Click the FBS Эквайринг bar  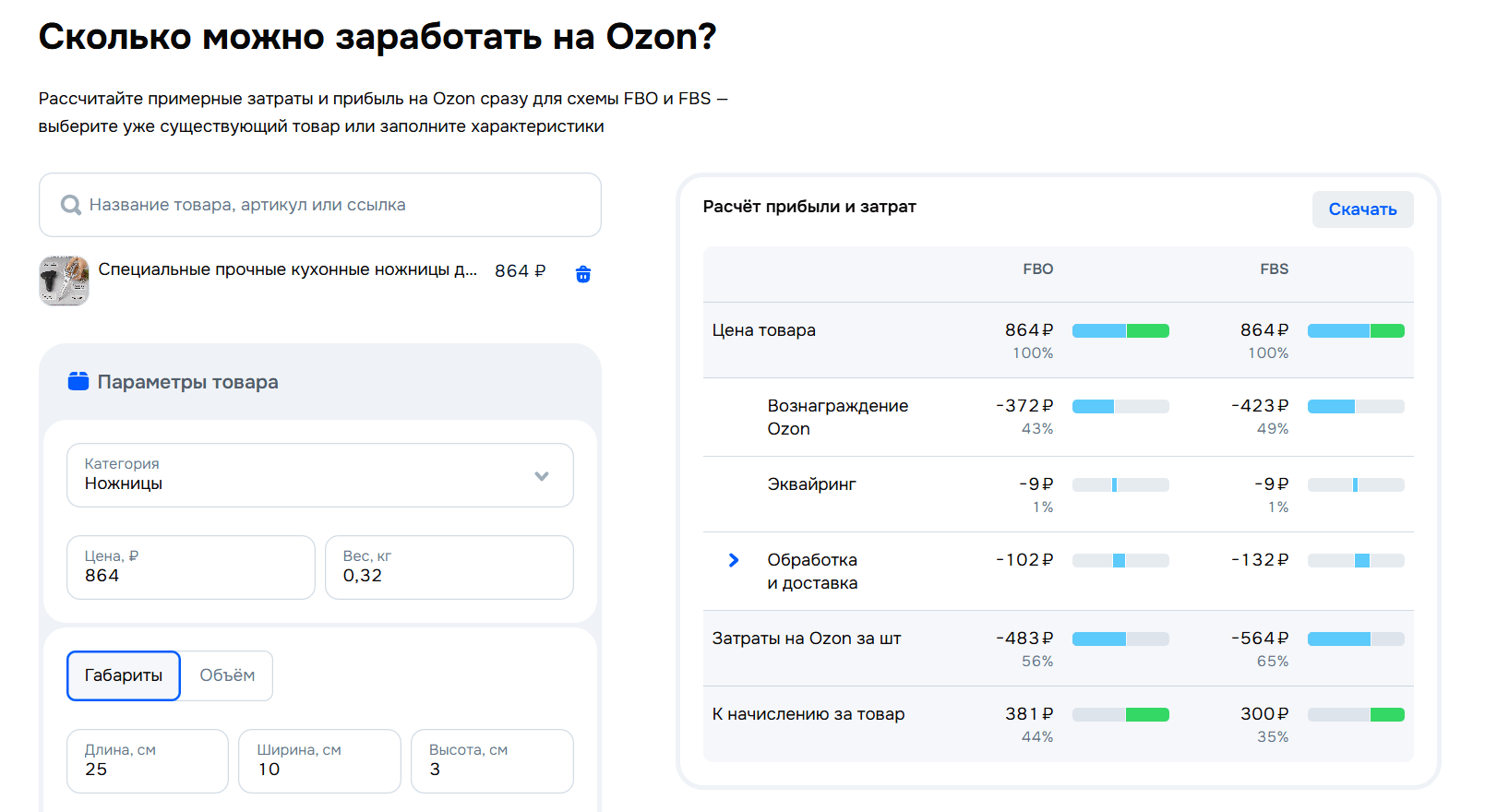(1356, 485)
